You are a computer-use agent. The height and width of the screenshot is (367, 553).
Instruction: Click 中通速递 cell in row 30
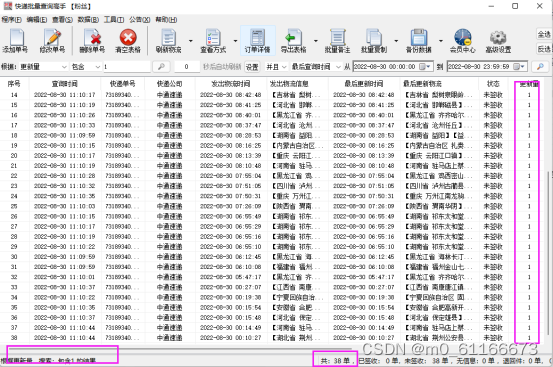(x=169, y=257)
